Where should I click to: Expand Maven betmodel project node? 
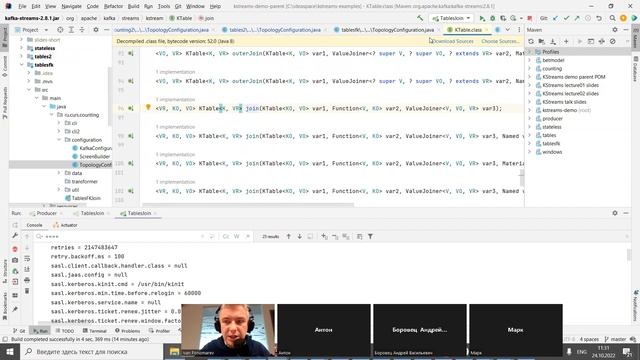pyautogui.click(x=530, y=60)
